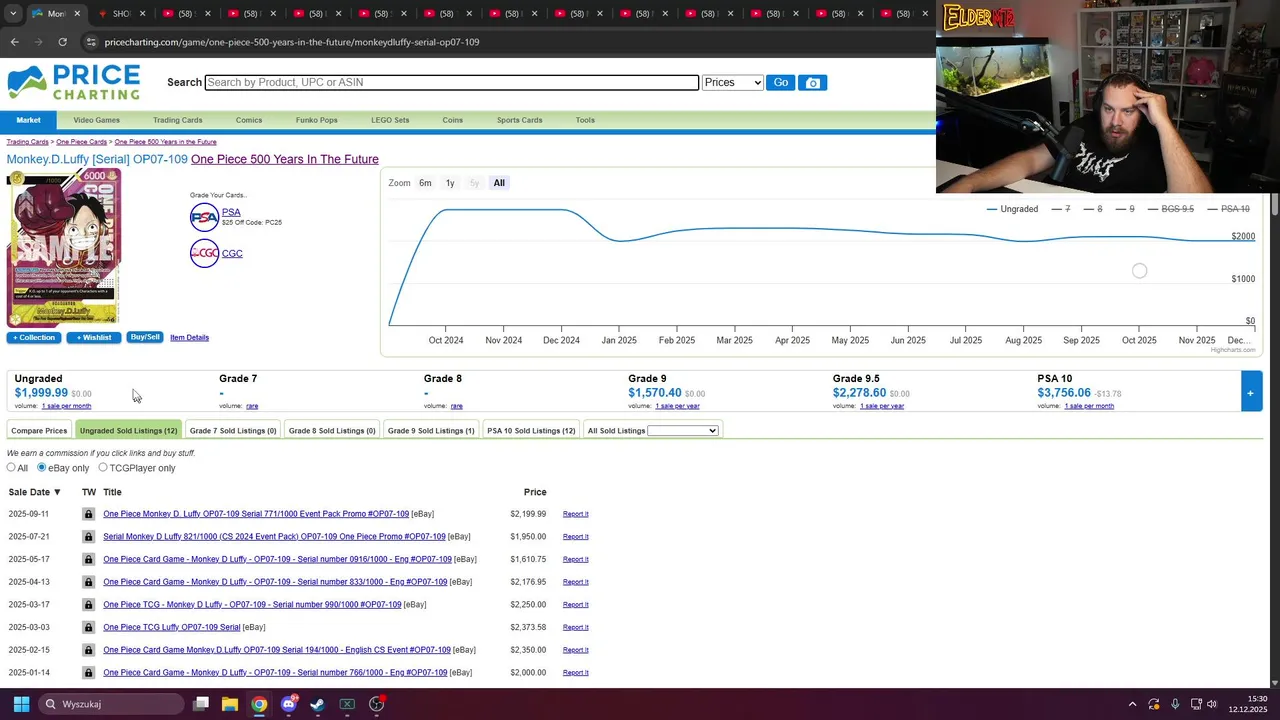Switch to Compare Prices tab
Screen dimensions: 1280x720
(x=39, y=431)
